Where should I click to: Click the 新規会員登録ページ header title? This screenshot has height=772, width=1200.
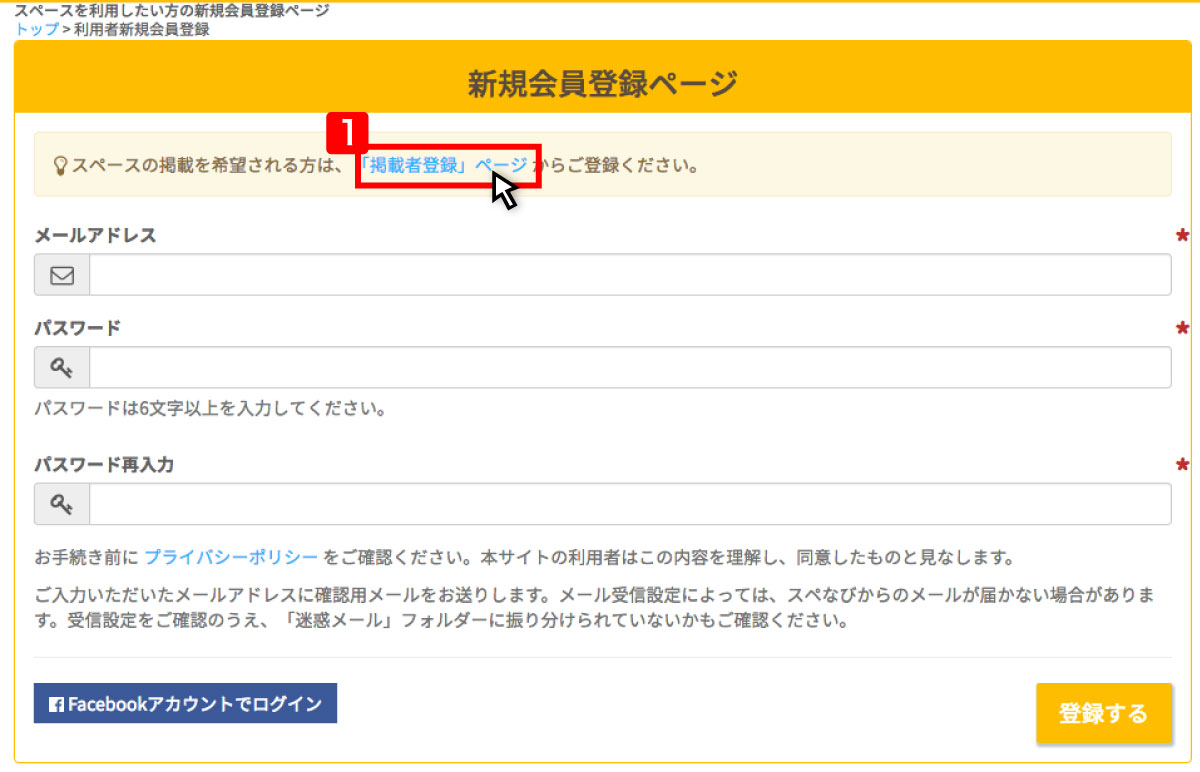point(602,84)
